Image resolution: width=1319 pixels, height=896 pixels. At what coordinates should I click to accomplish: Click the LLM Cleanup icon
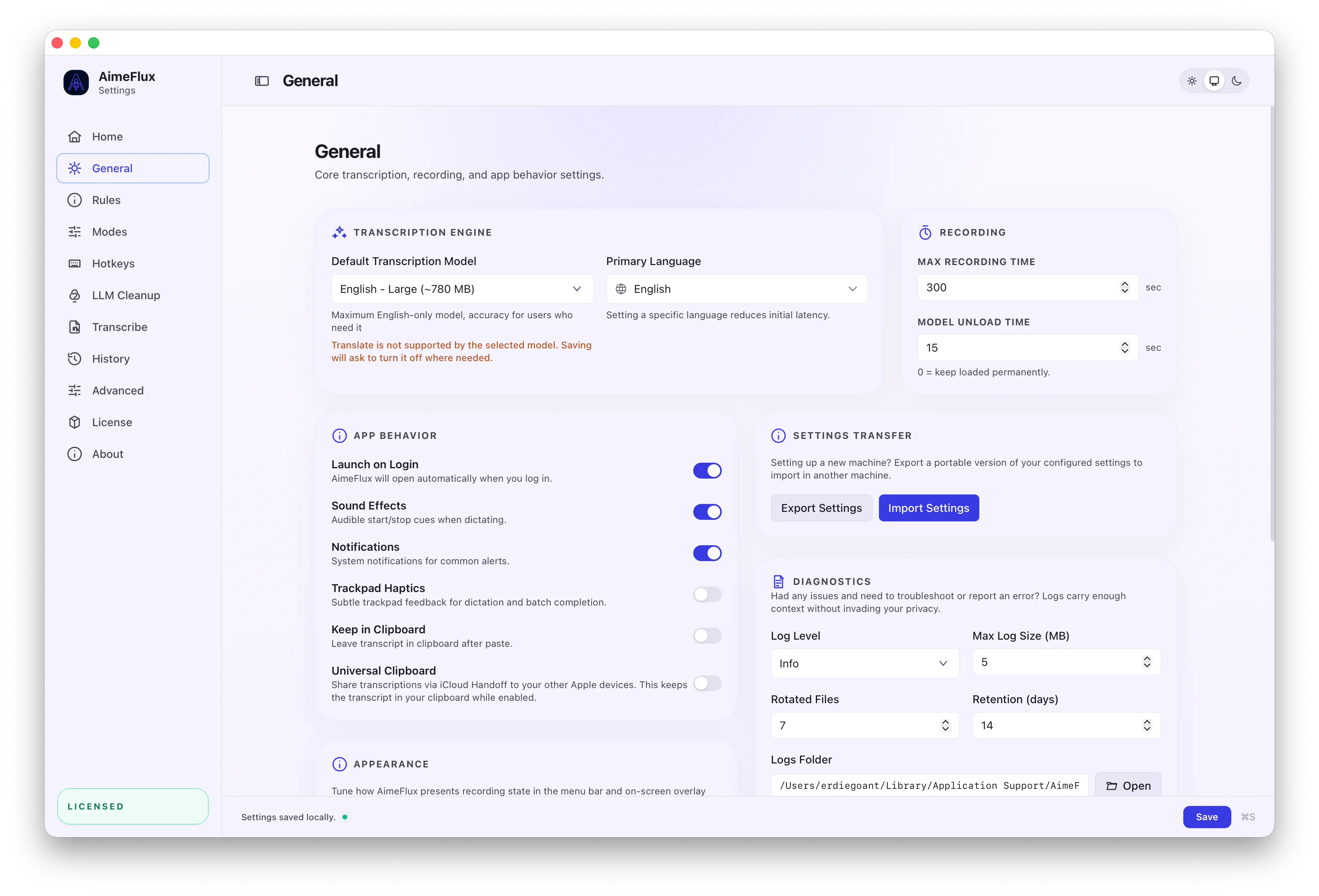coord(74,296)
